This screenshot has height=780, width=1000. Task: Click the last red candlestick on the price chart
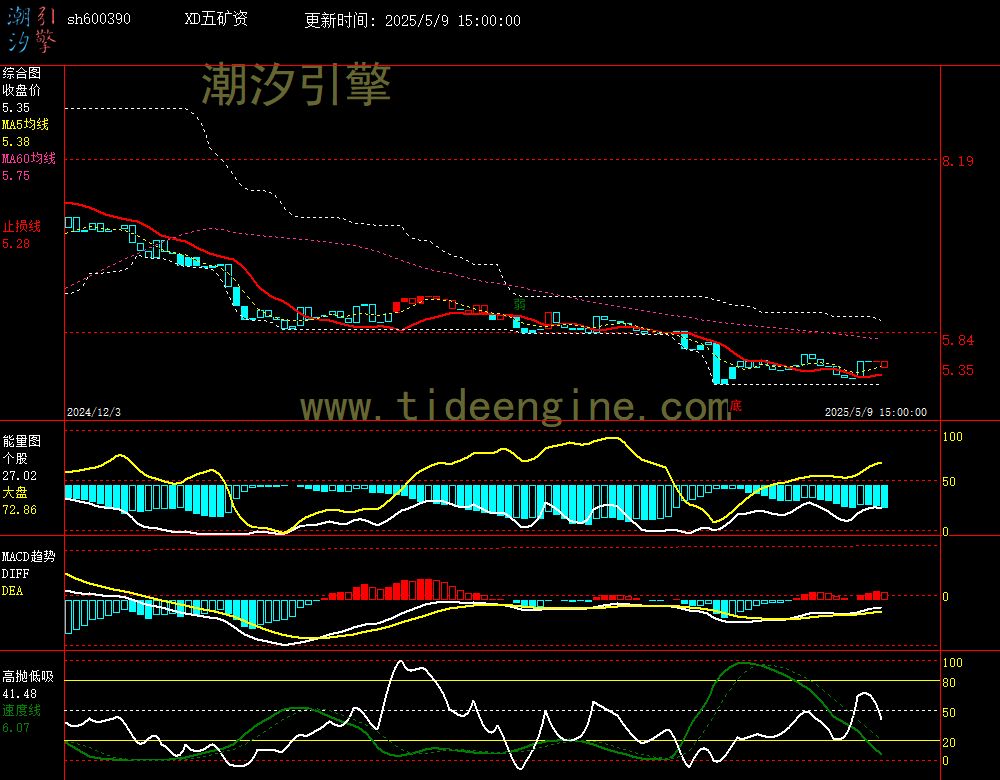coord(884,365)
